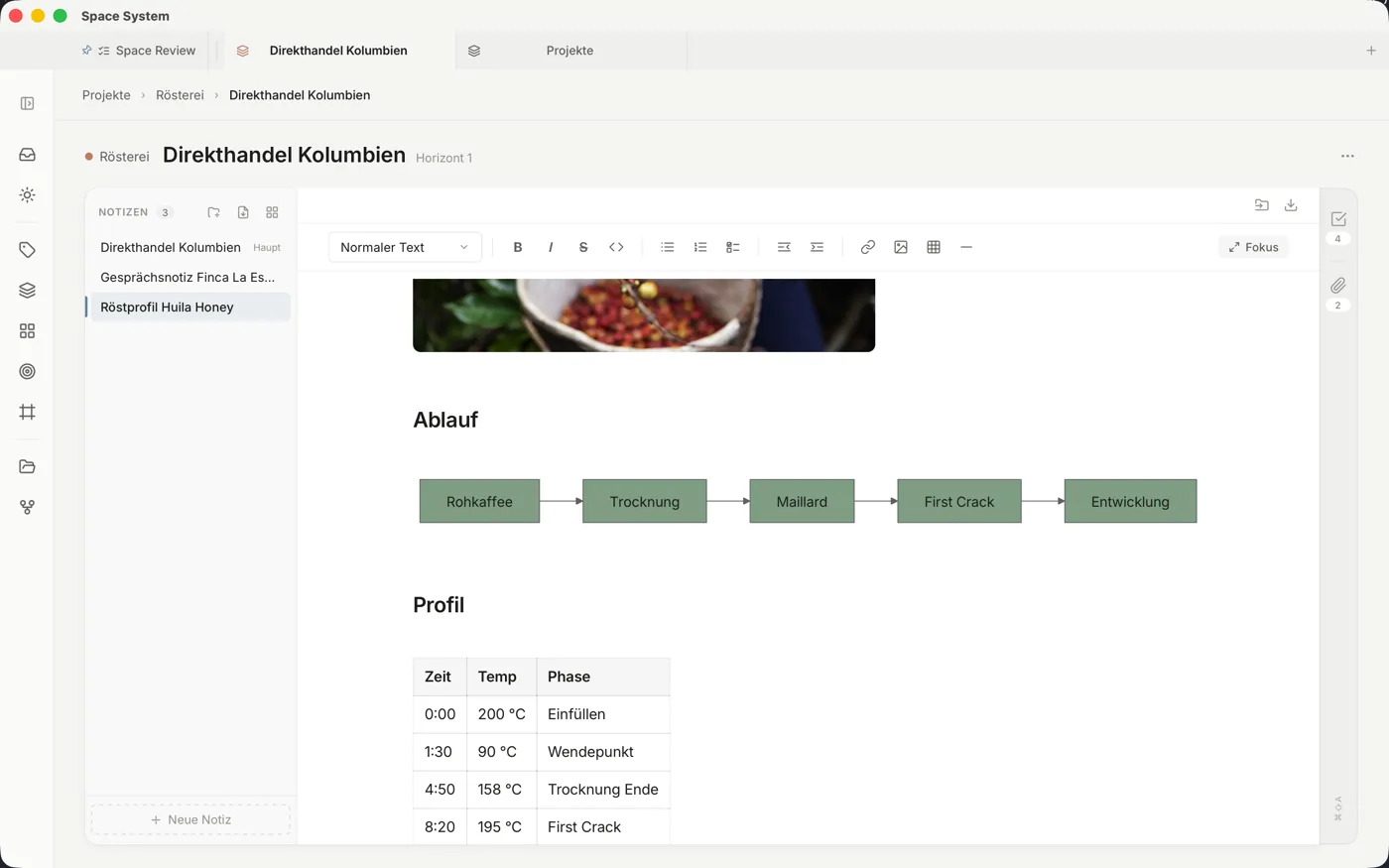Click the download note icon
1389x868 pixels.
[x=1291, y=205]
